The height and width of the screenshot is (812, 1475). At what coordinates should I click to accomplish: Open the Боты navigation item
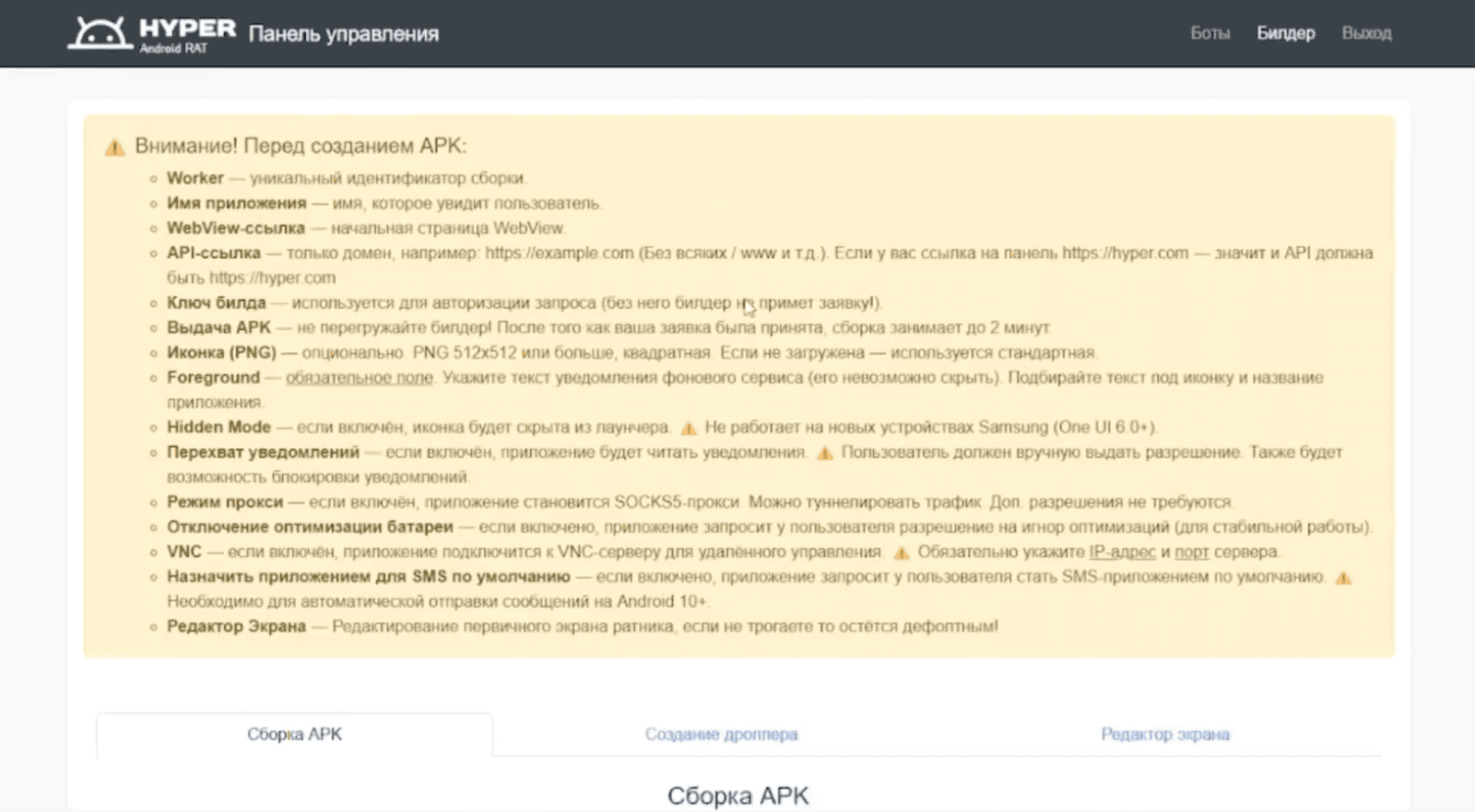coord(1209,33)
